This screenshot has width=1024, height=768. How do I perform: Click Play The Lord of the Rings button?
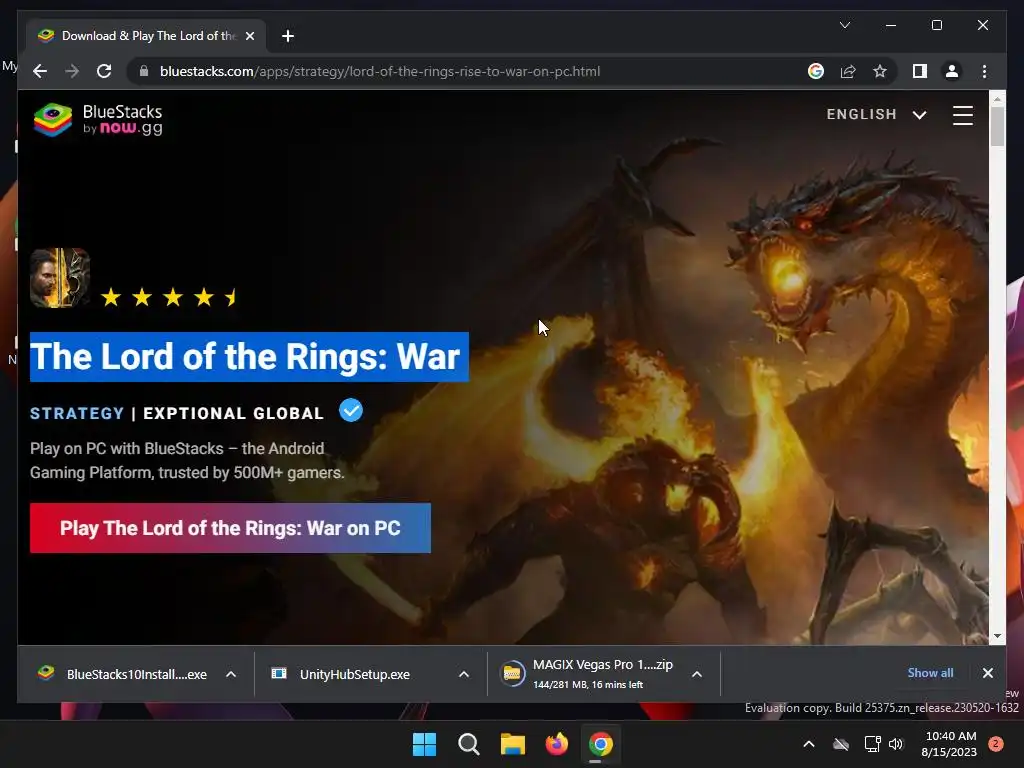230,528
